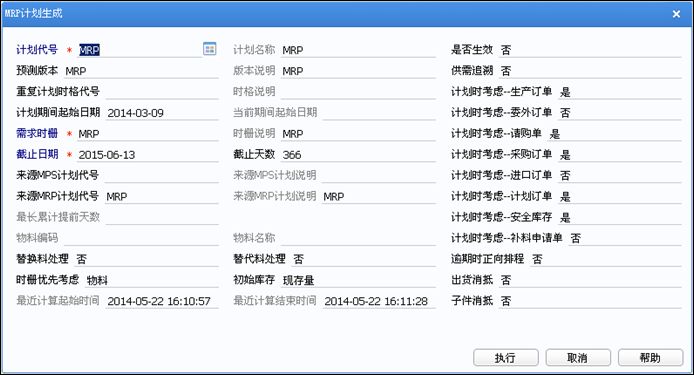Open 帮助 for this dialog

click(650, 358)
